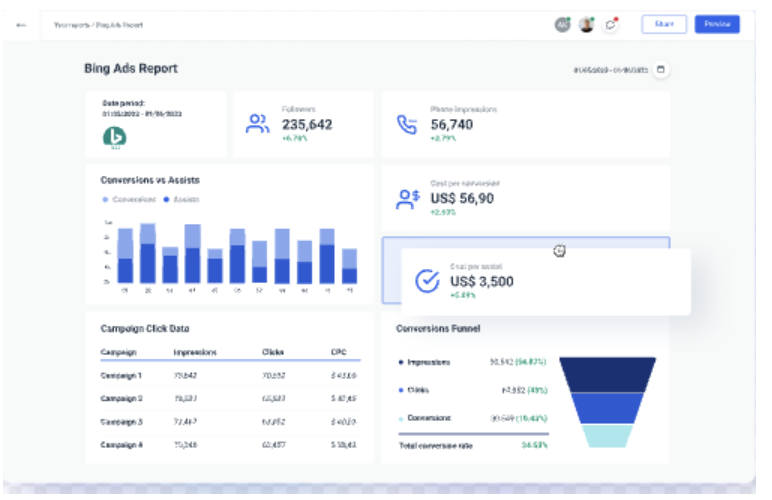Click the Preview button

717,24
